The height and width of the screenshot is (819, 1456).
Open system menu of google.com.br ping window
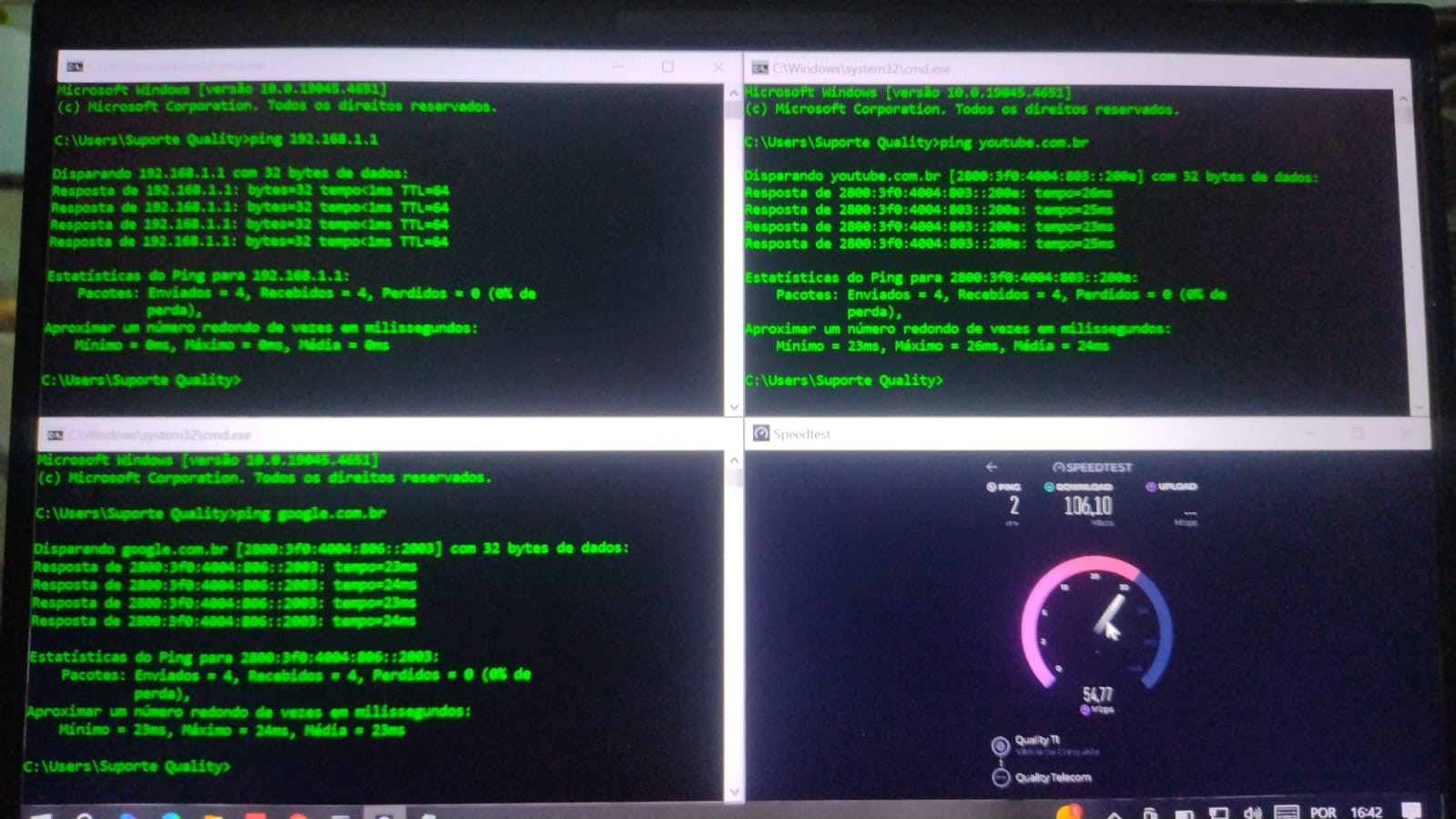pos(55,435)
